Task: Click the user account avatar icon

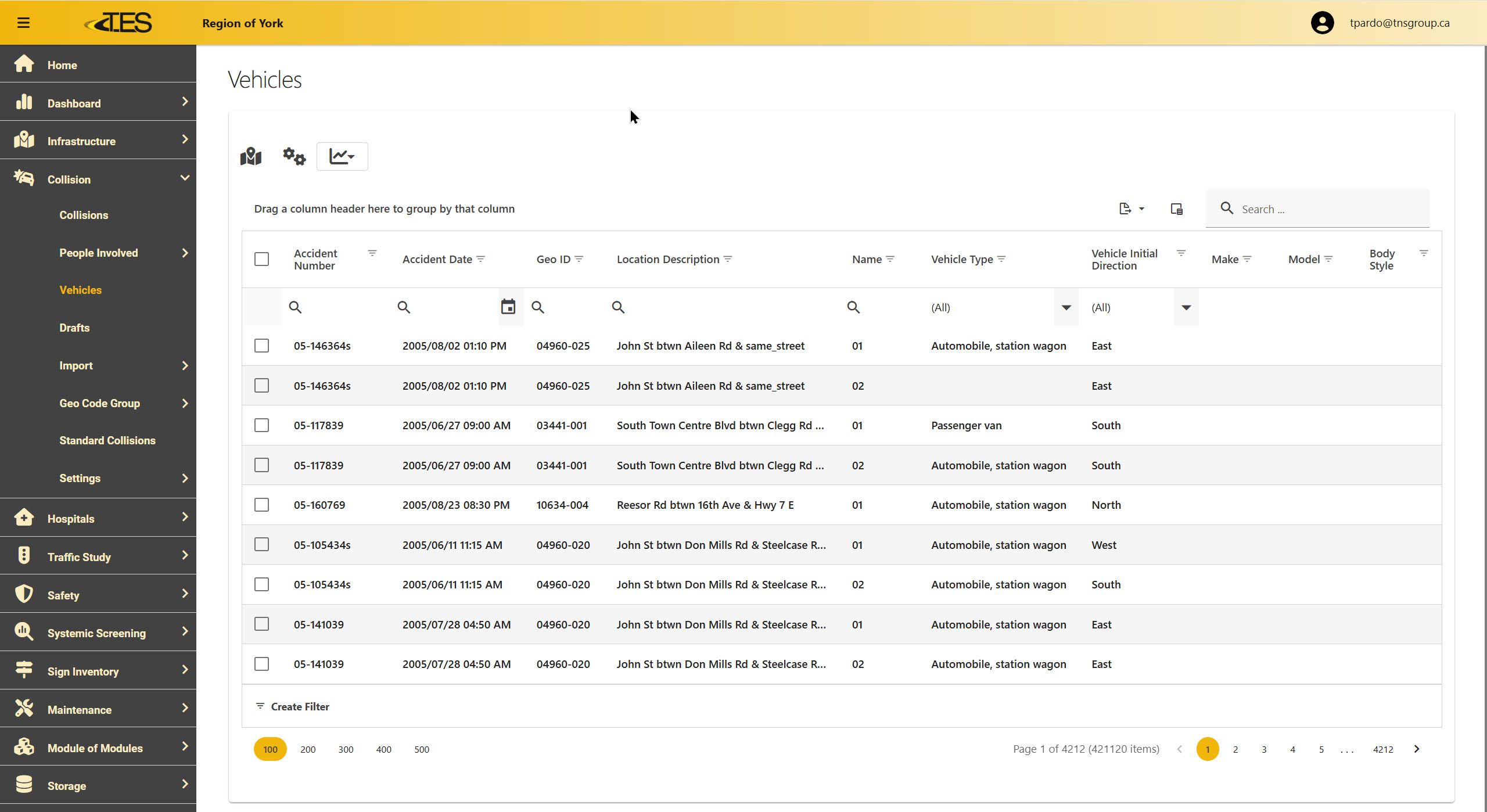Action: pos(1322,23)
